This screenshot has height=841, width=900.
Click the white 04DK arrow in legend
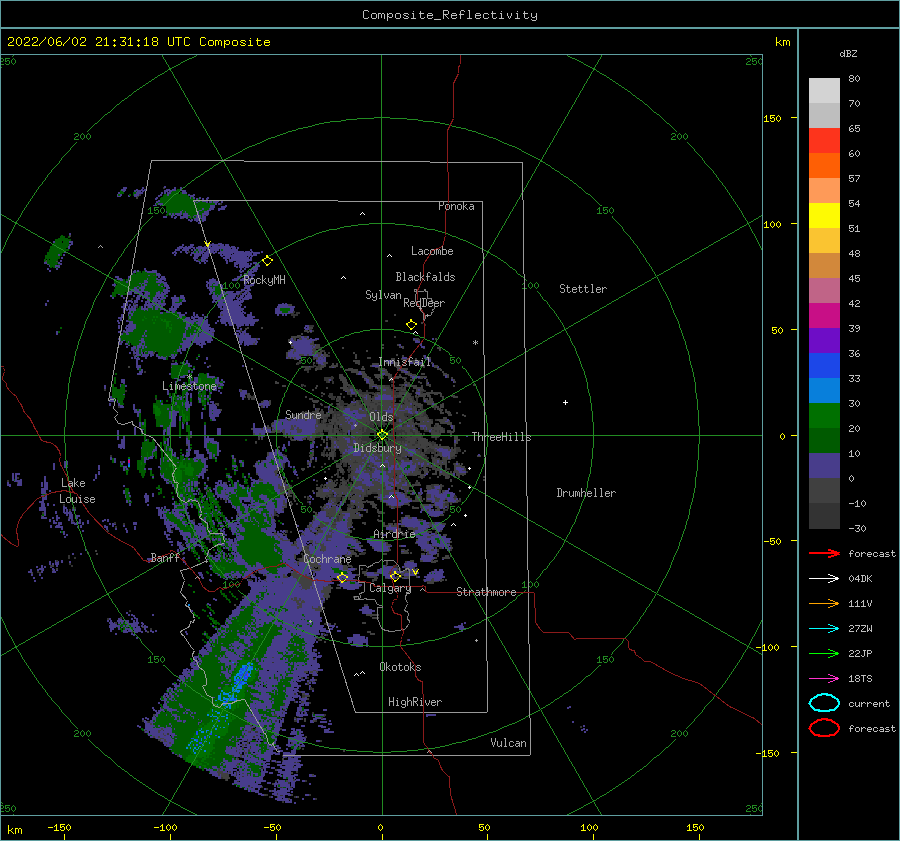point(824,579)
